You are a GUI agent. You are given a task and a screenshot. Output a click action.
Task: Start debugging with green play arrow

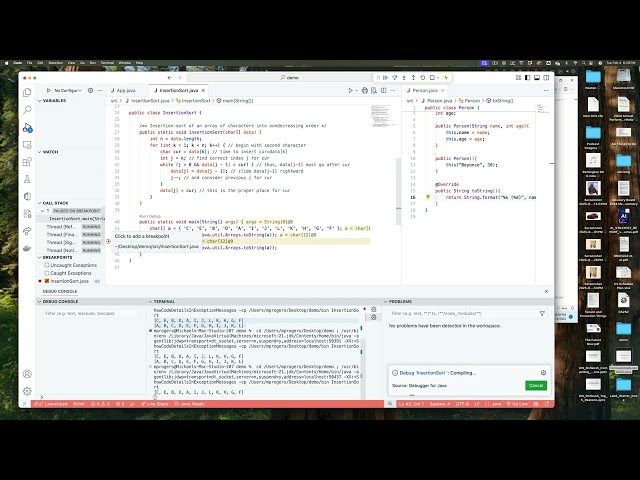49,90
